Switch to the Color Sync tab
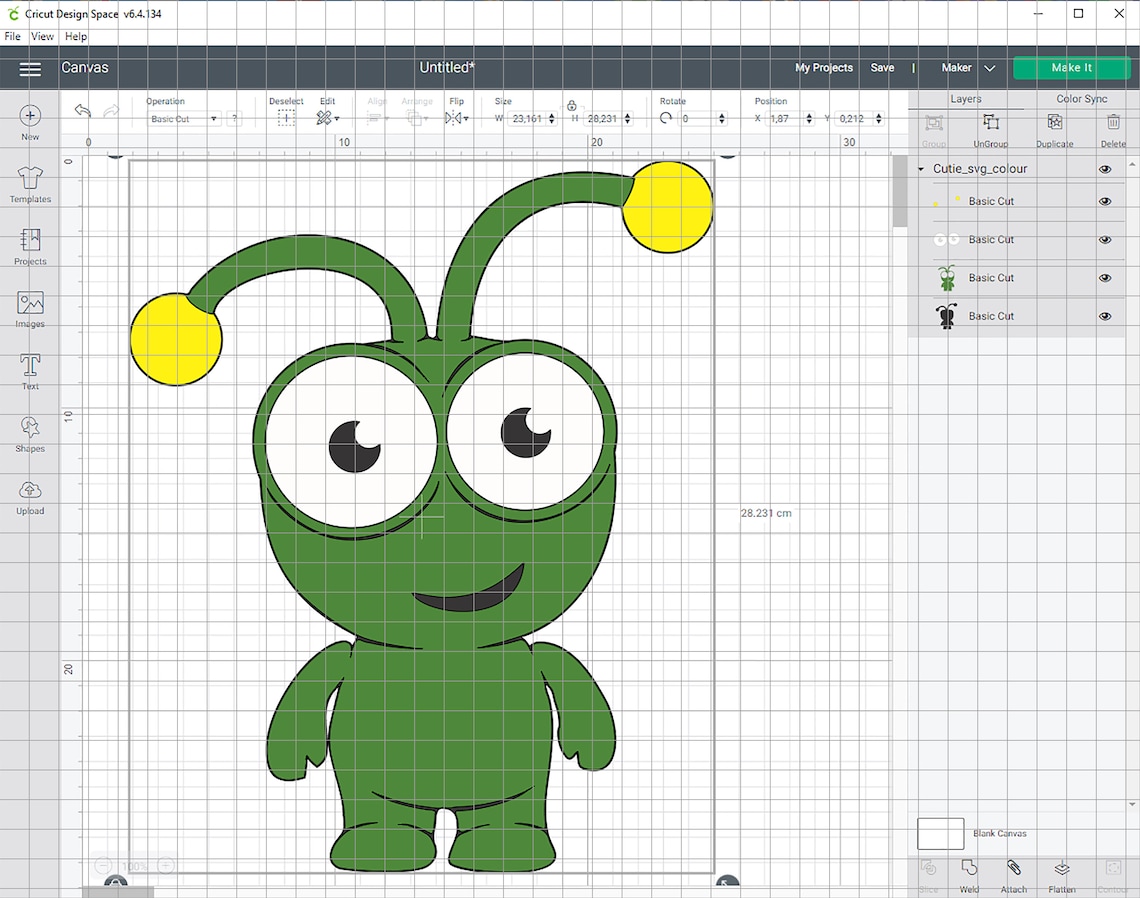 1081,98
